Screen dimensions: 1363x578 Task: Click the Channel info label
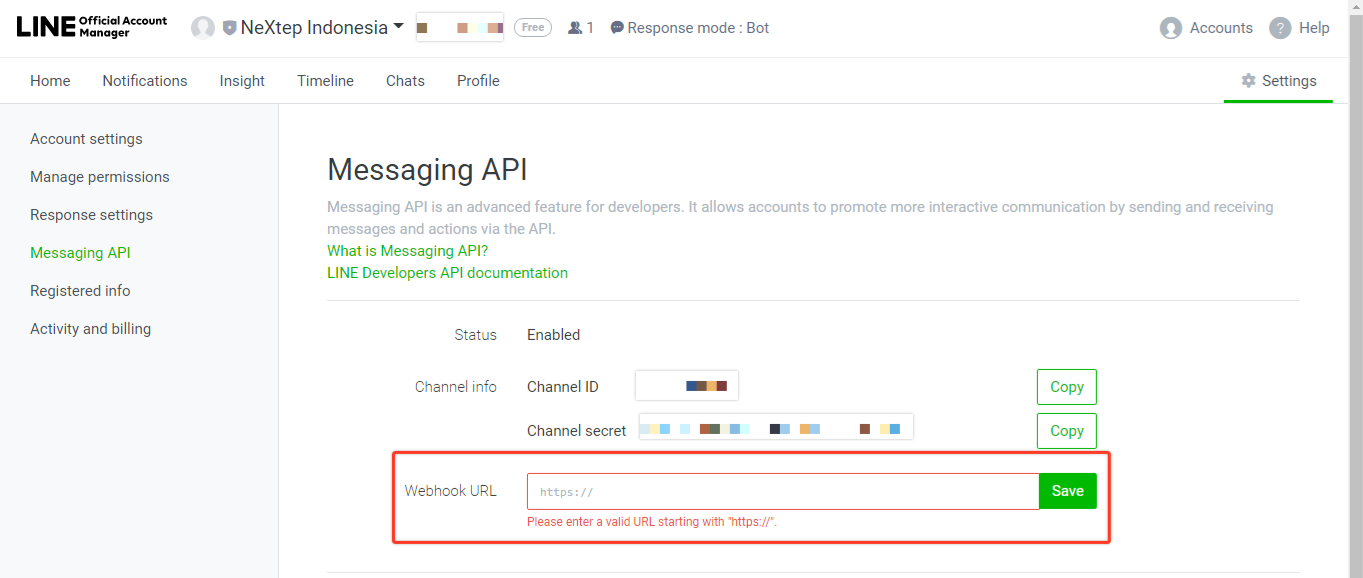(456, 387)
